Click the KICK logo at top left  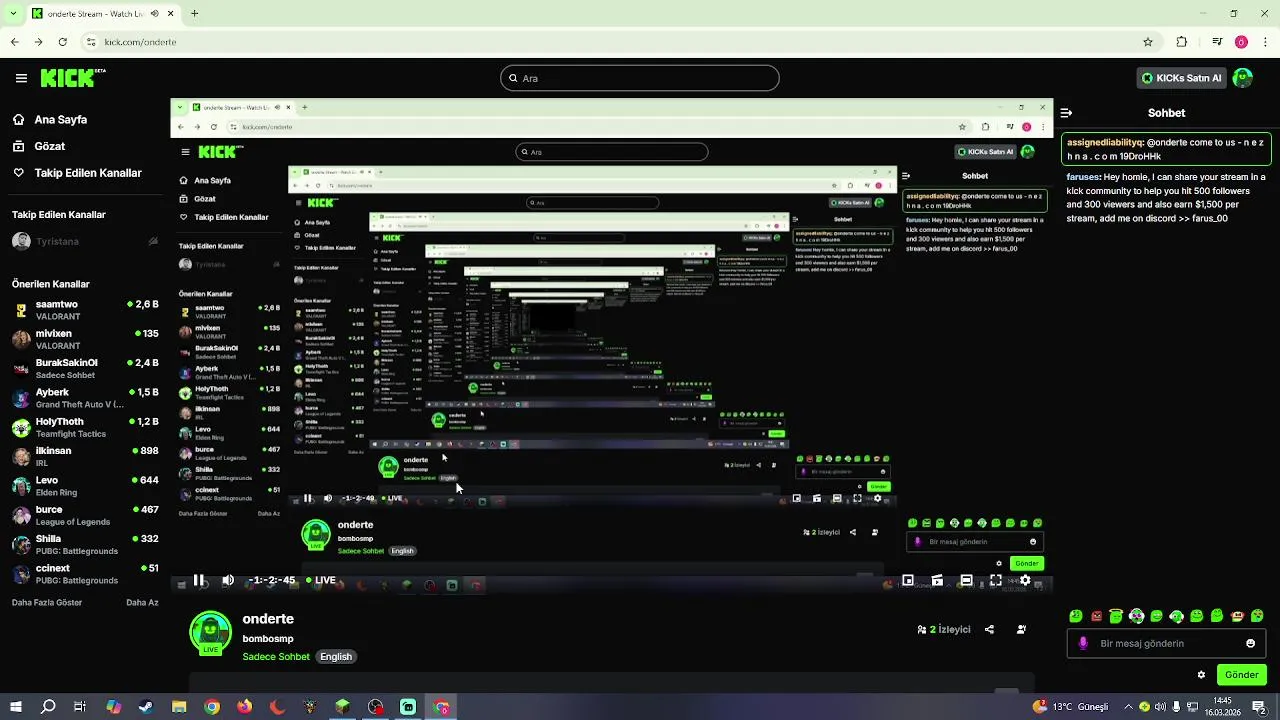[72, 78]
